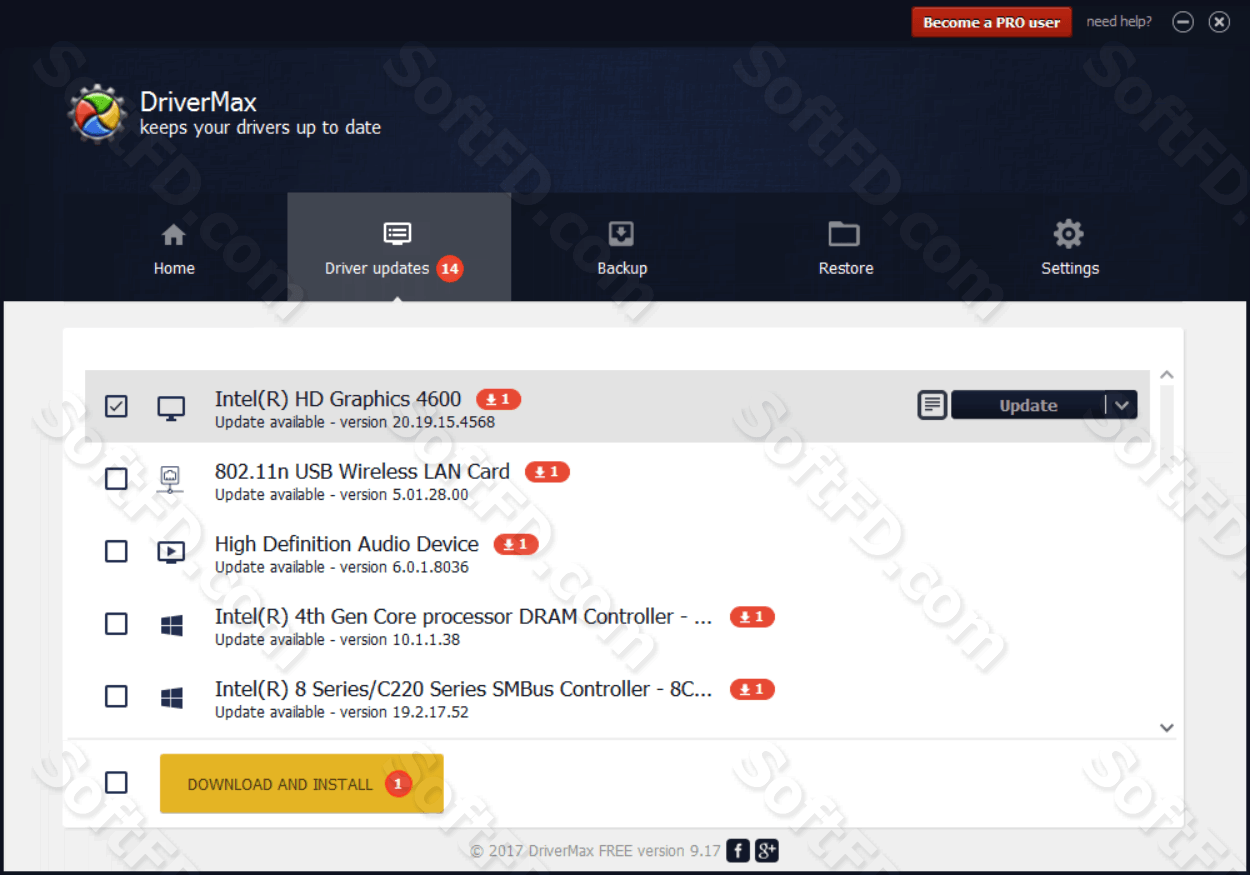Check the 802.11n USB Wireless LAN Card box
Image resolution: width=1250 pixels, height=875 pixels.
pyautogui.click(x=117, y=479)
